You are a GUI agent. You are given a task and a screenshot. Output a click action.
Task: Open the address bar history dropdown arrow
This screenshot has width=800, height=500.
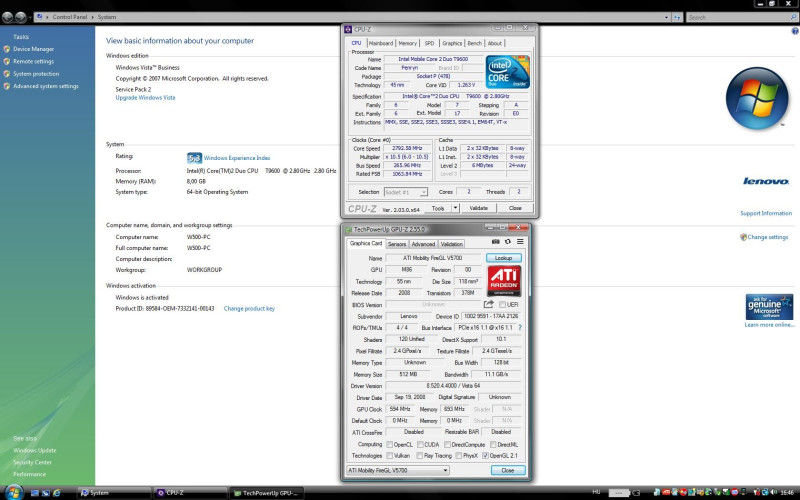pyautogui.click(x=666, y=17)
